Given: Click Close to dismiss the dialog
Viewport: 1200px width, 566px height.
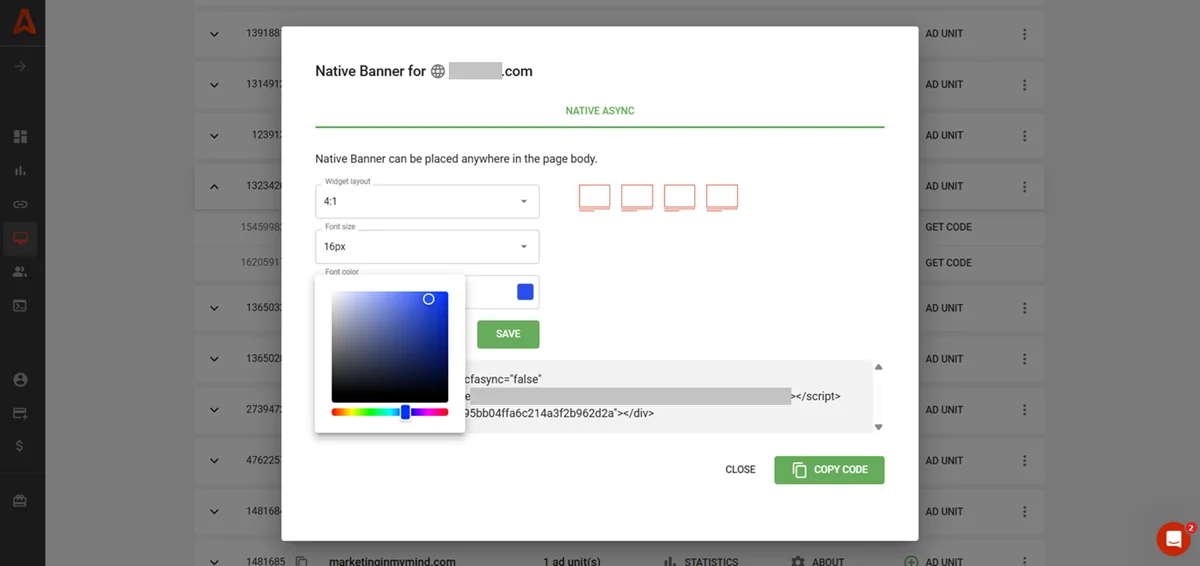Looking at the screenshot, I should [740, 470].
